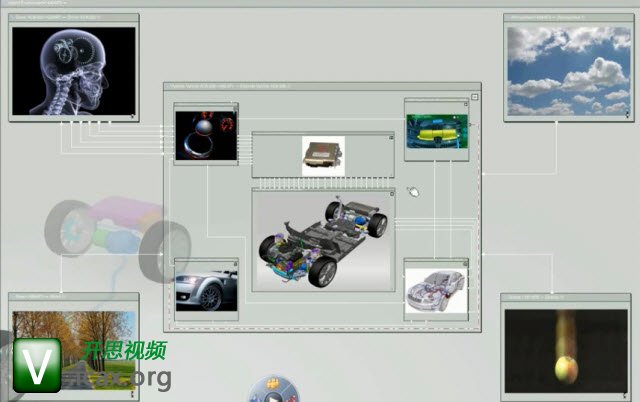The width and height of the screenshot is (640, 402).
Task: Collapse the main vehicle container block
Action: pyautogui.click(x=475, y=97)
